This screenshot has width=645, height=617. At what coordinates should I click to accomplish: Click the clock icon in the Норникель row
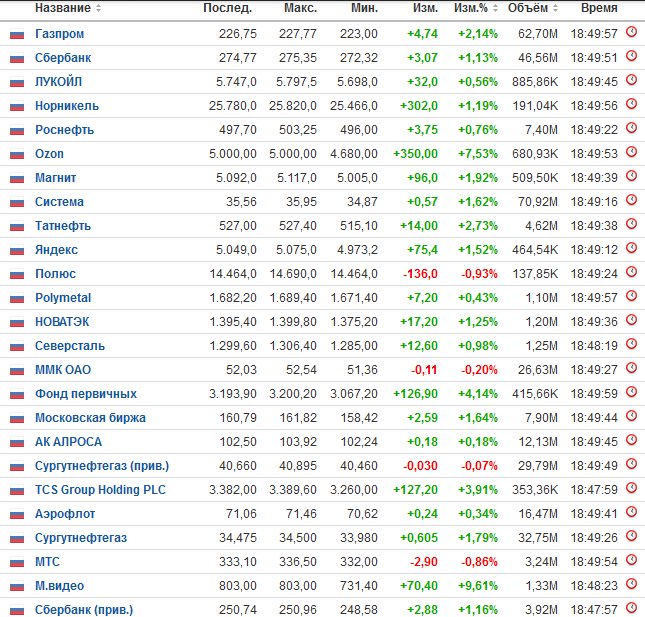(x=631, y=104)
